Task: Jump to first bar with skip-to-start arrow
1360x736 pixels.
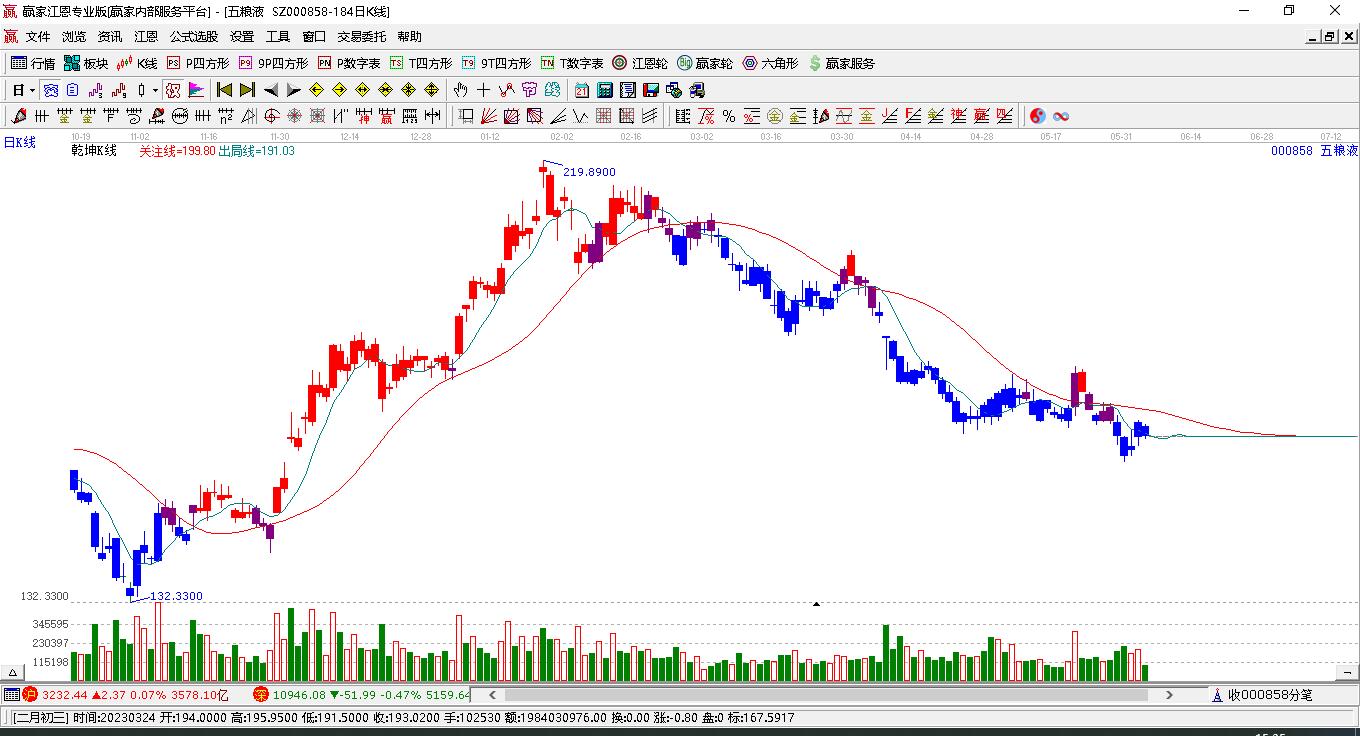Action: [224, 90]
